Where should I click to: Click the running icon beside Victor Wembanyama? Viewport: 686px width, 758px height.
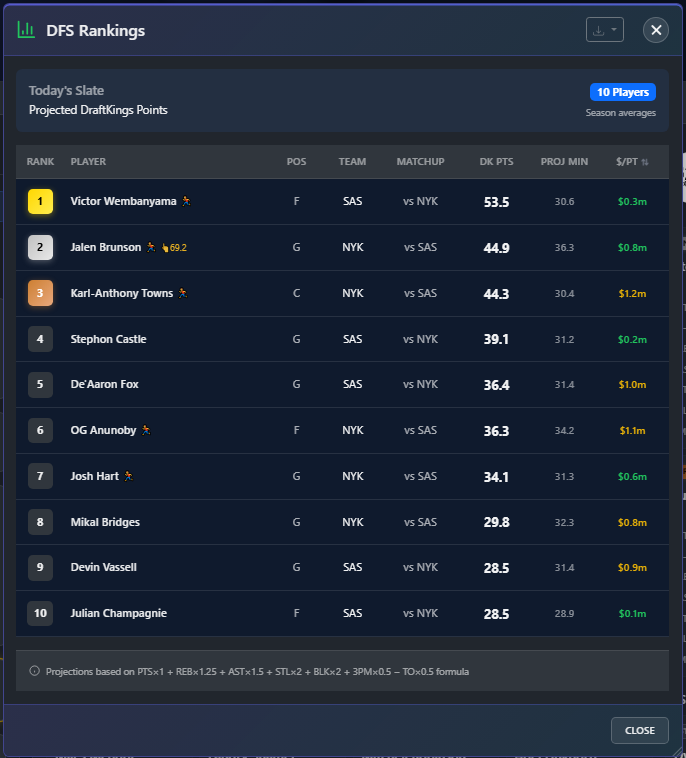click(x=186, y=201)
